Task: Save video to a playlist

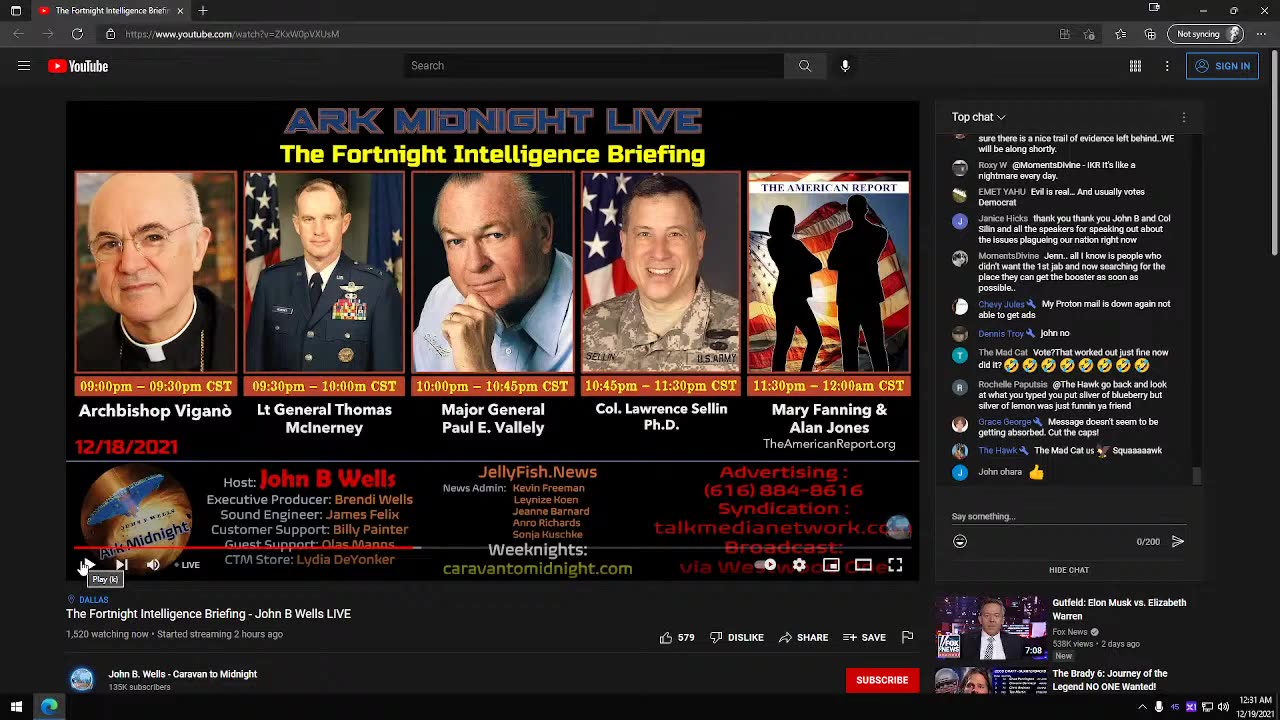Action: point(865,637)
